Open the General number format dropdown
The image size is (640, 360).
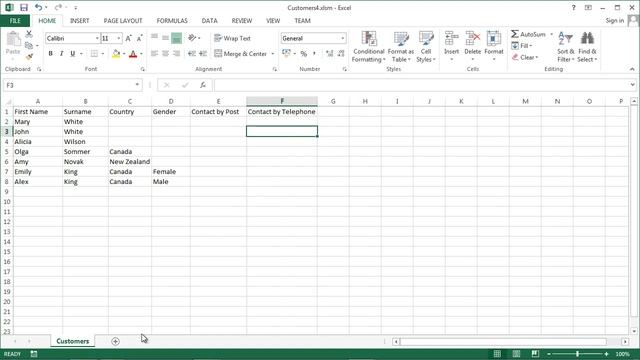click(342, 38)
